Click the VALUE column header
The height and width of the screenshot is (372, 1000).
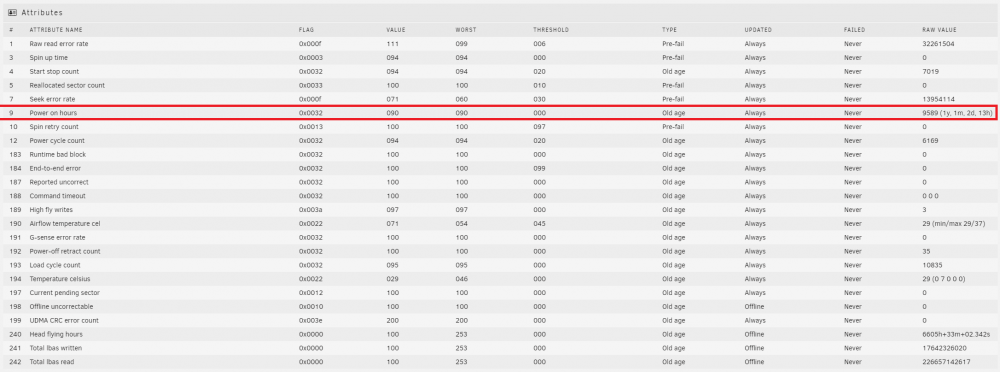point(395,30)
